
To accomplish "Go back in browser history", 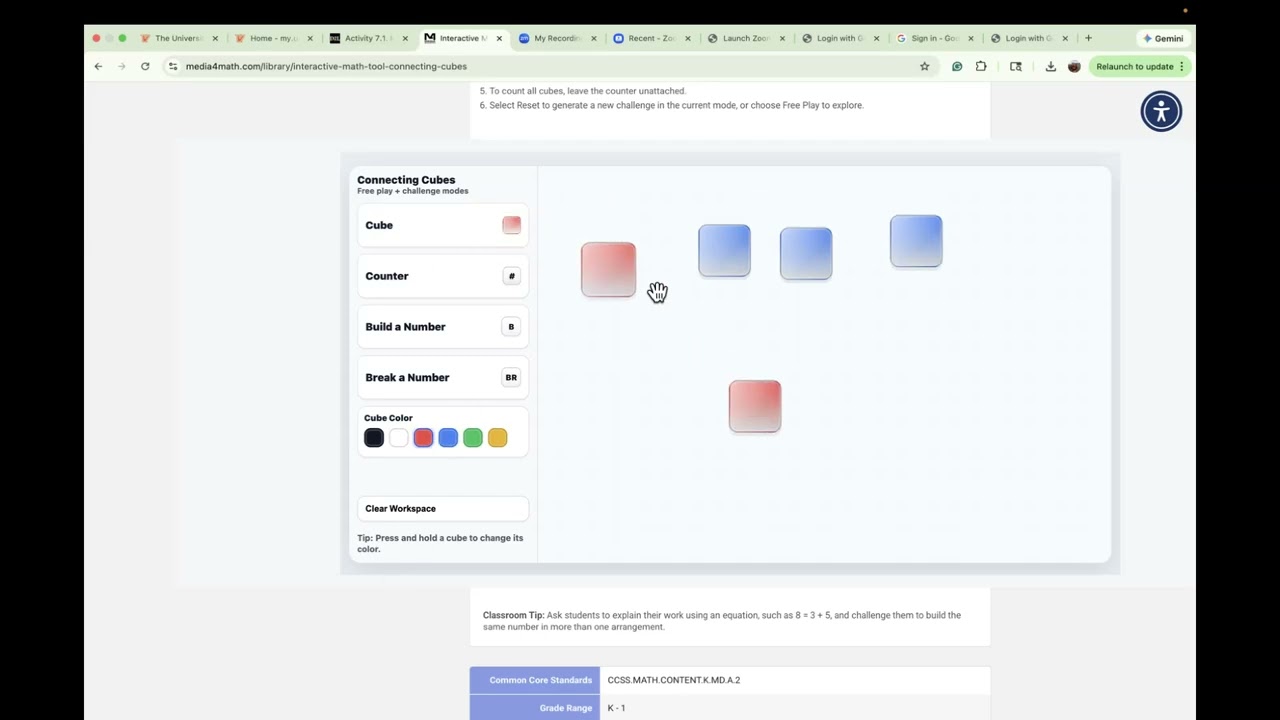I will point(98,66).
